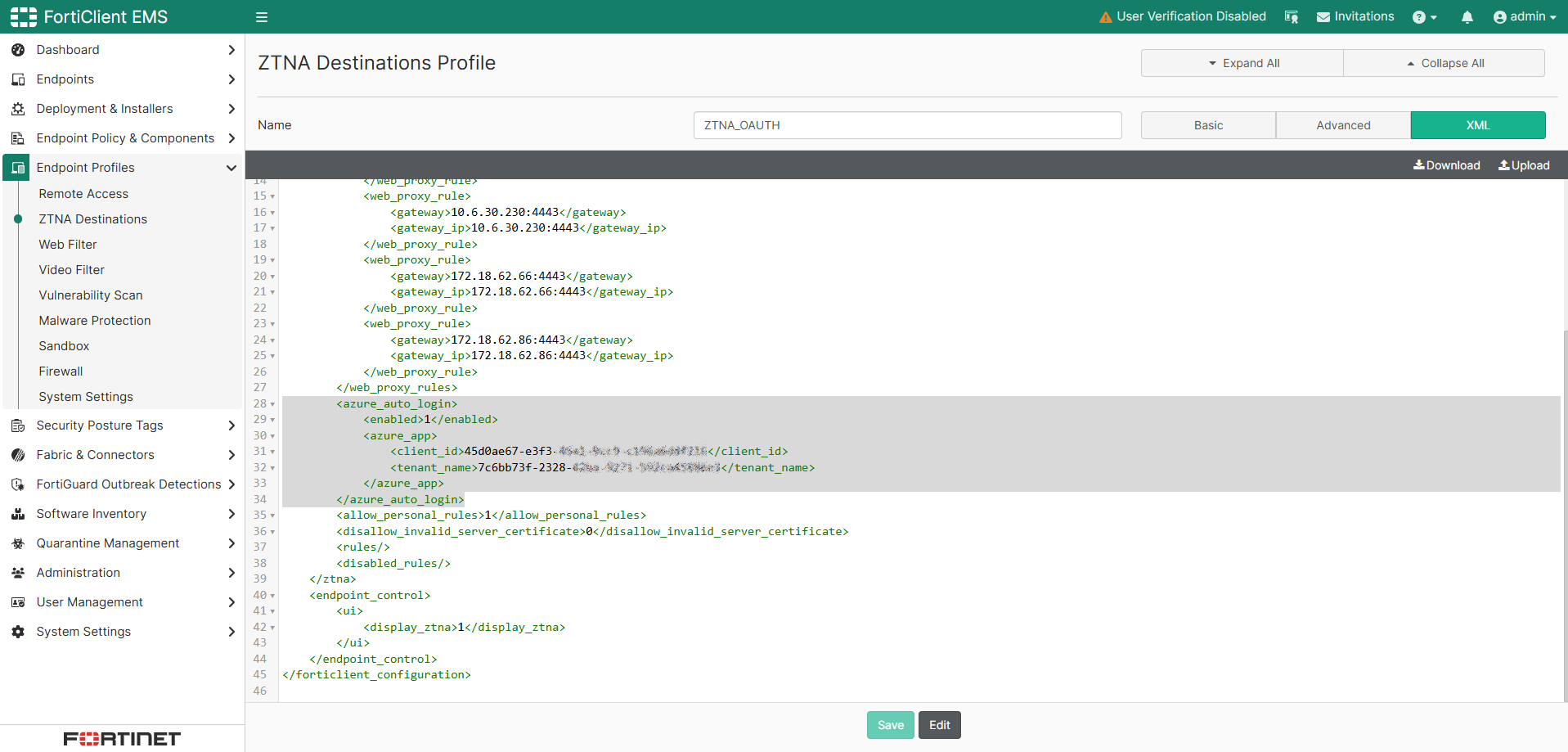The image size is (1568, 752).
Task: Open the admin user dropdown
Action: click(1525, 17)
